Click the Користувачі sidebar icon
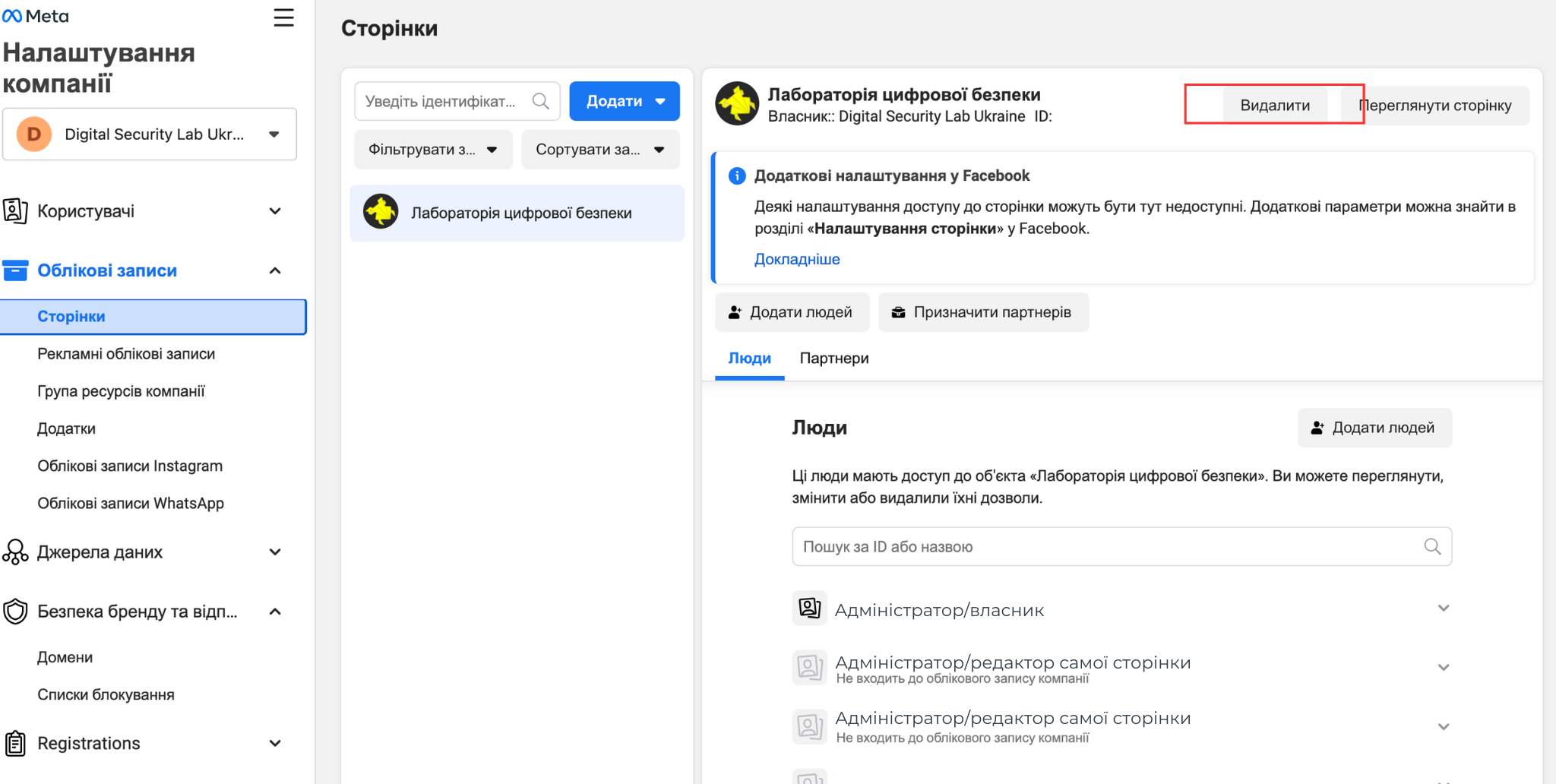The image size is (1556, 784). (x=15, y=210)
